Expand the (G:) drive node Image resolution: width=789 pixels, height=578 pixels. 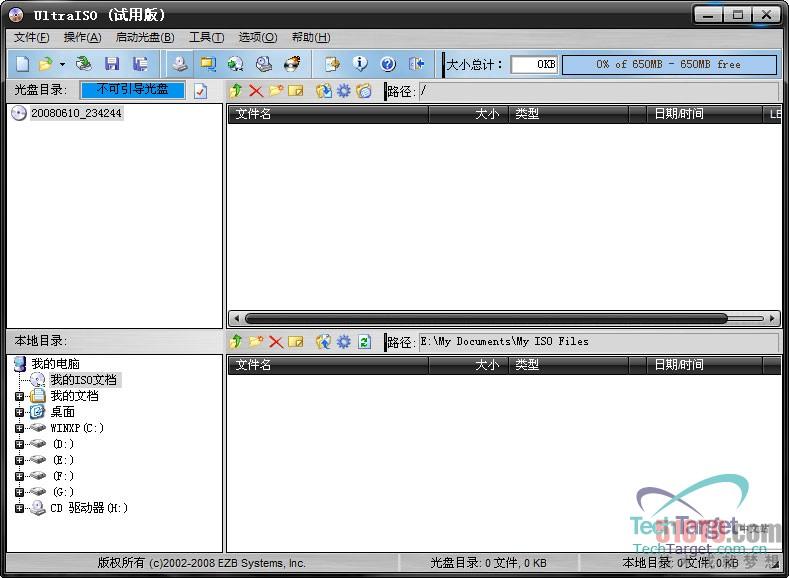[x=19, y=492]
